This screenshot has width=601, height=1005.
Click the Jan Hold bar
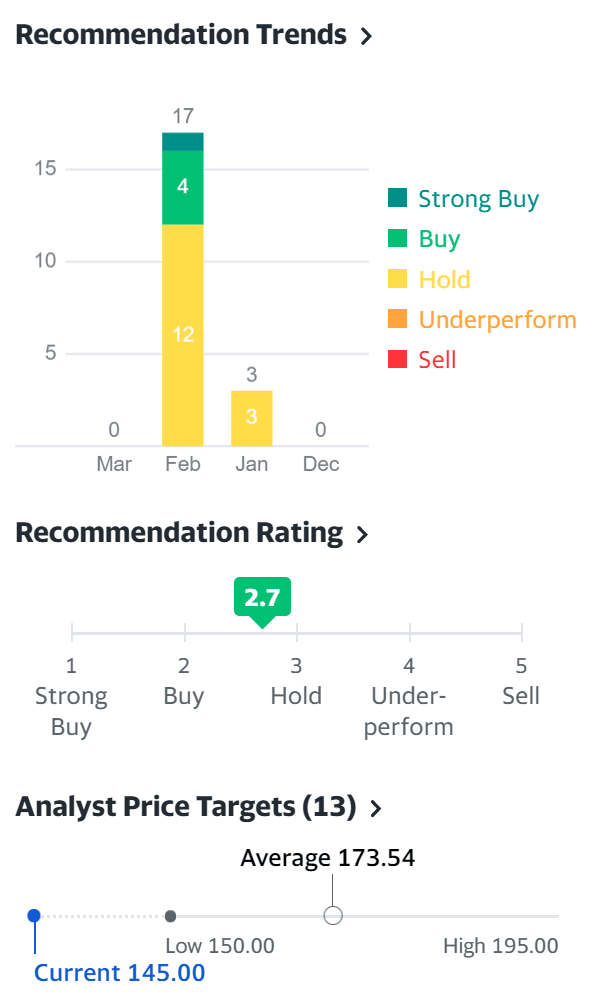coord(252,418)
